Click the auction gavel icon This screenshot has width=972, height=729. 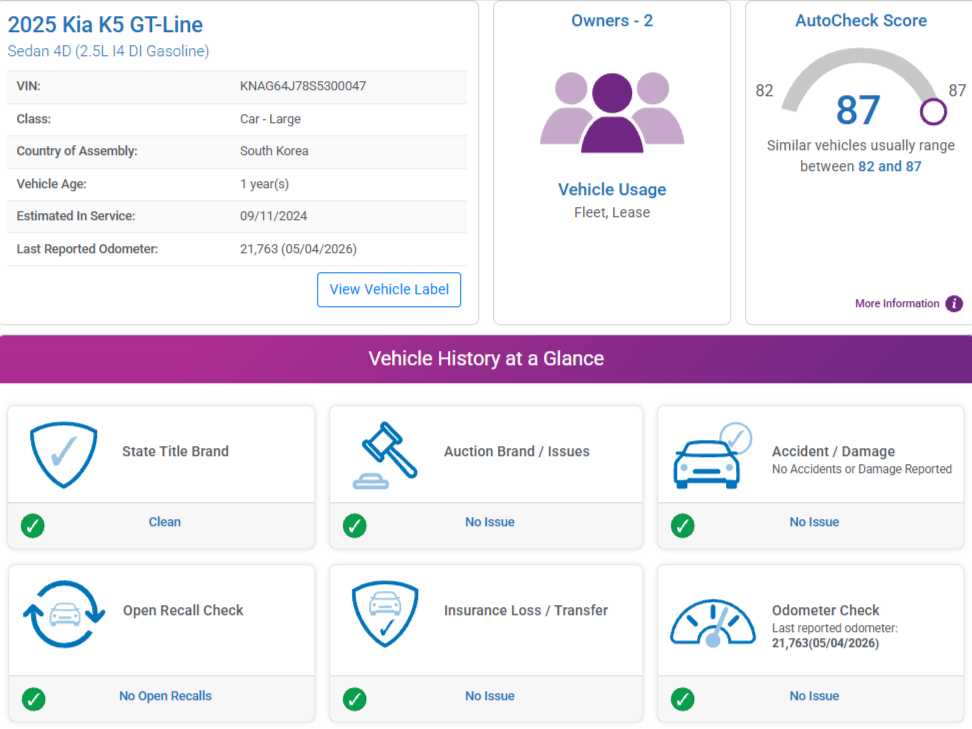tap(385, 456)
